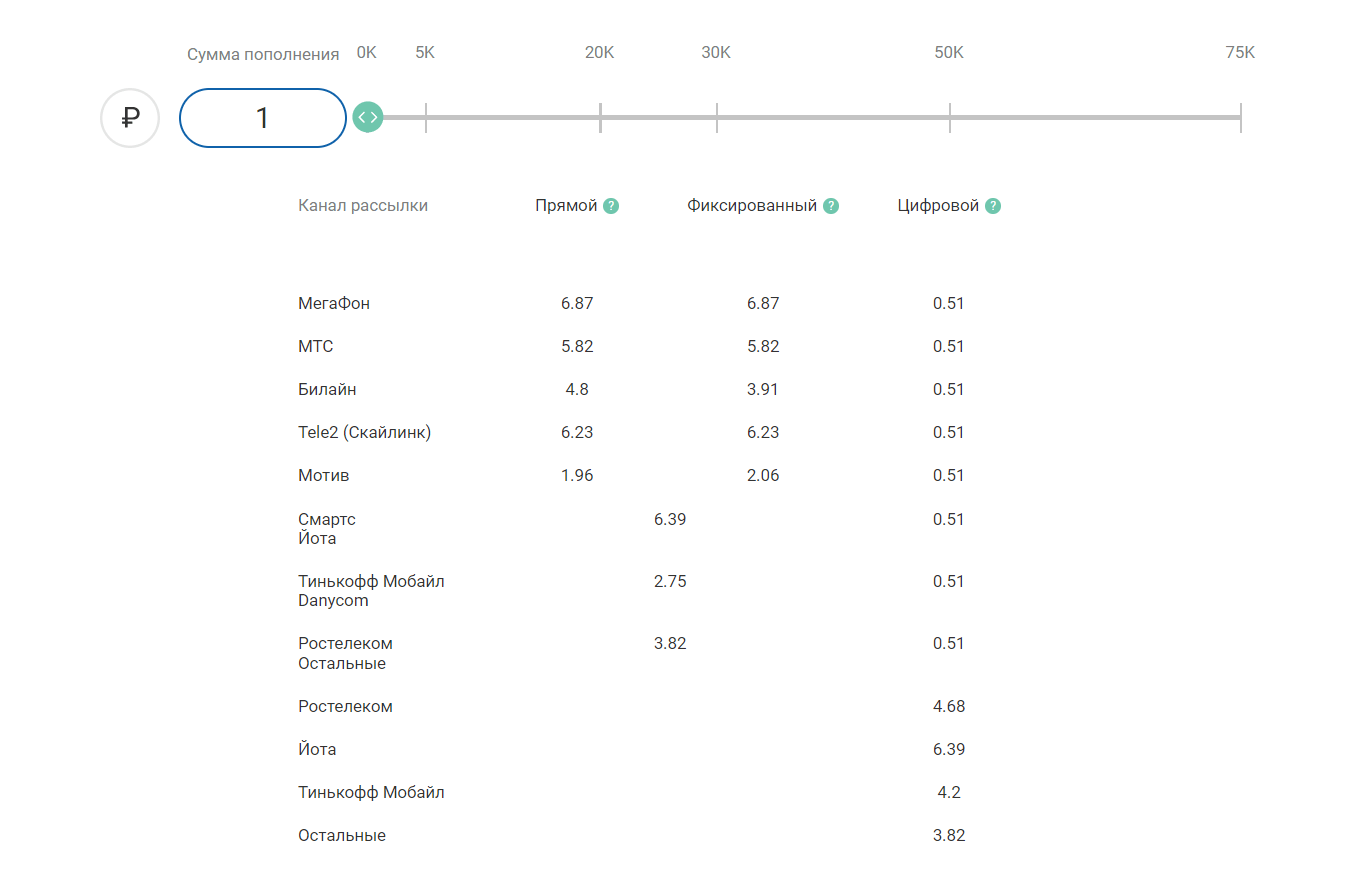Click the 0.51 digital price in Смартс row
This screenshot has height=881, width=1354.
(948, 519)
